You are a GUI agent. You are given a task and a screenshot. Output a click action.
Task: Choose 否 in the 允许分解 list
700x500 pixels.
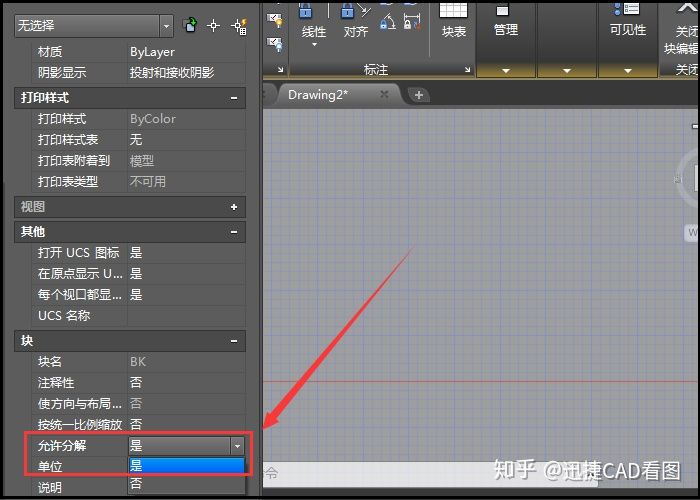[x=186, y=483]
